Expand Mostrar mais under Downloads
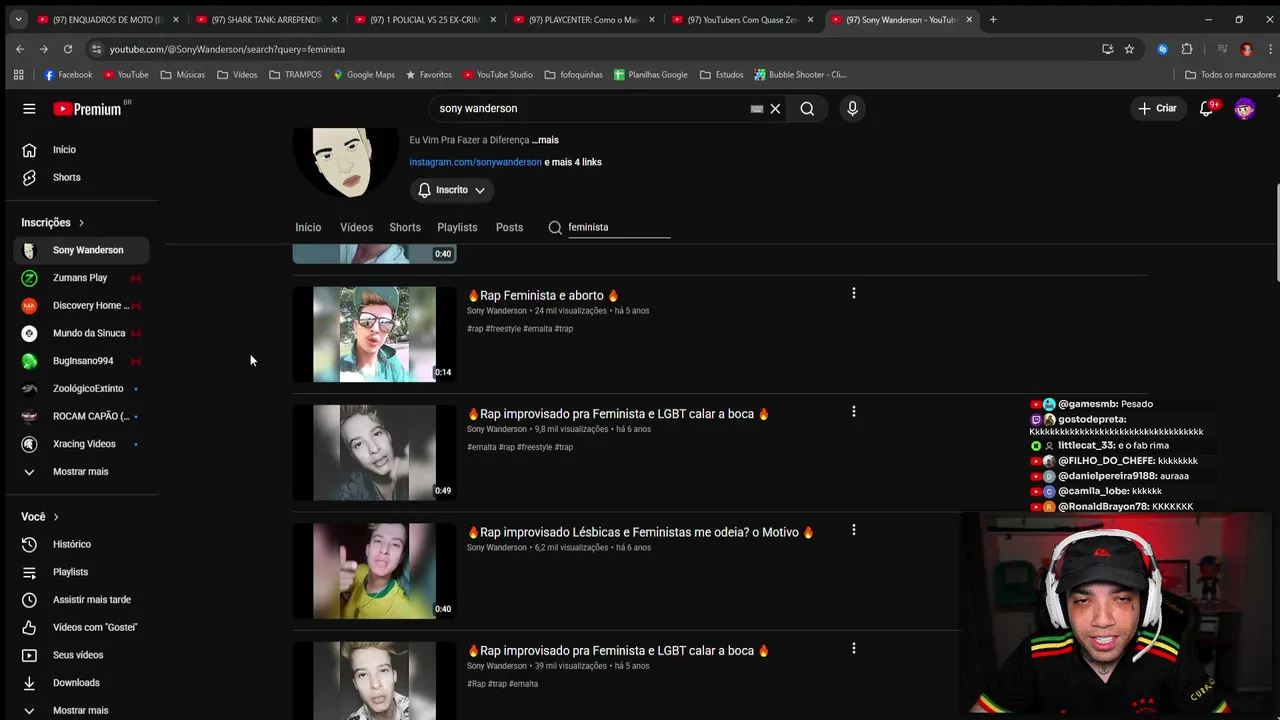Image resolution: width=1280 pixels, height=720 pixels. pos(82,710)
